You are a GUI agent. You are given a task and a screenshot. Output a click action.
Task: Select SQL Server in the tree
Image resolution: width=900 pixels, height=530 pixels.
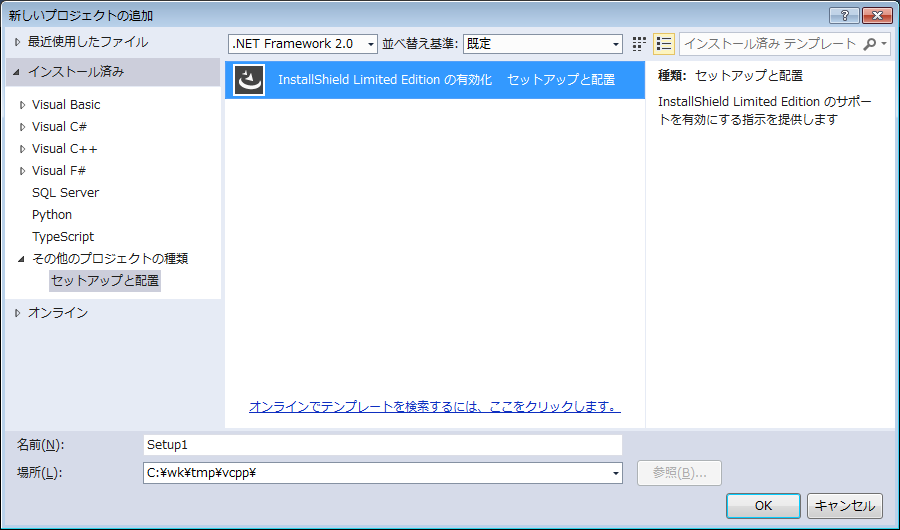pos(65,193)
